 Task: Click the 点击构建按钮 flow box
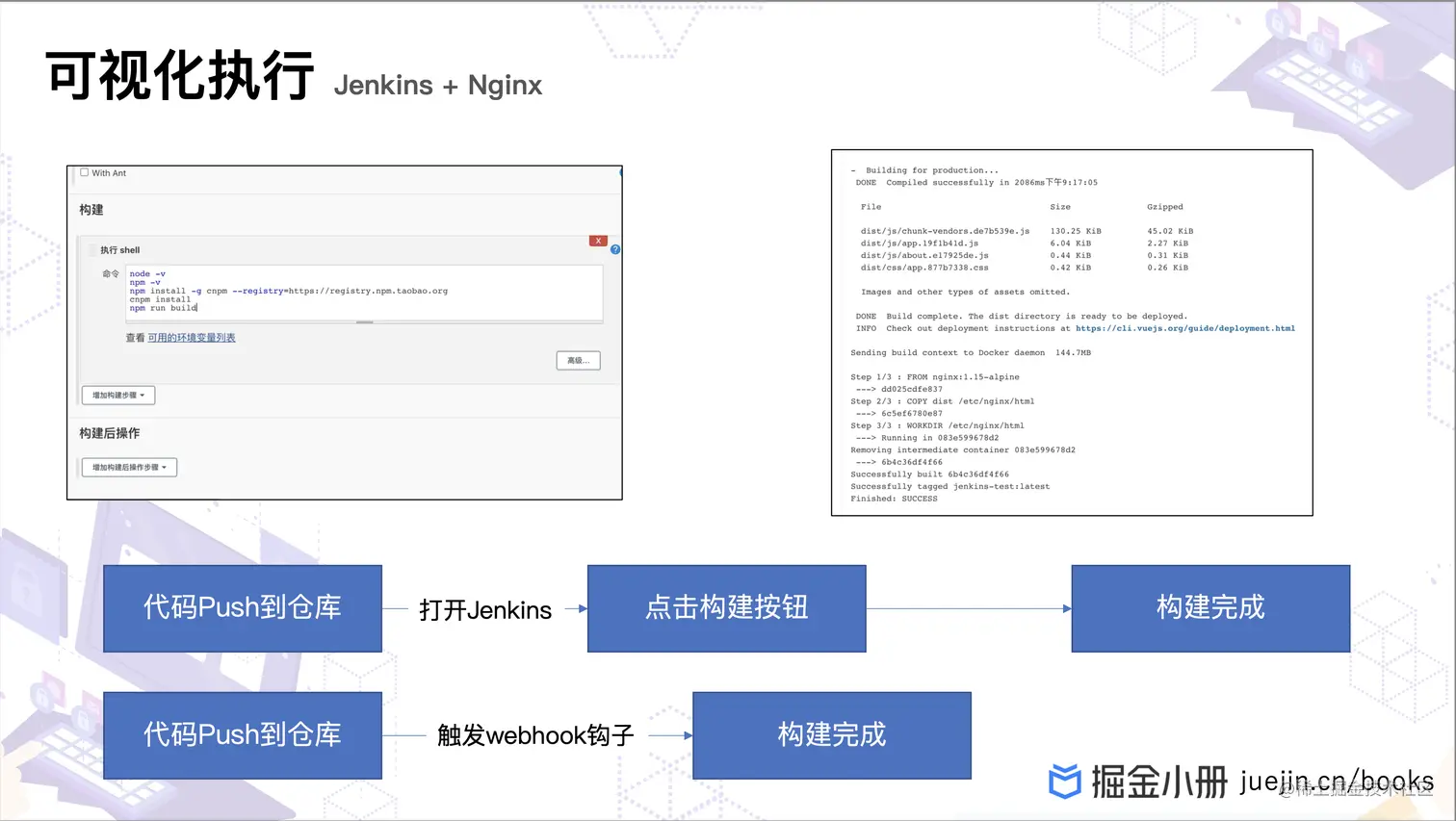pos(727,608)
